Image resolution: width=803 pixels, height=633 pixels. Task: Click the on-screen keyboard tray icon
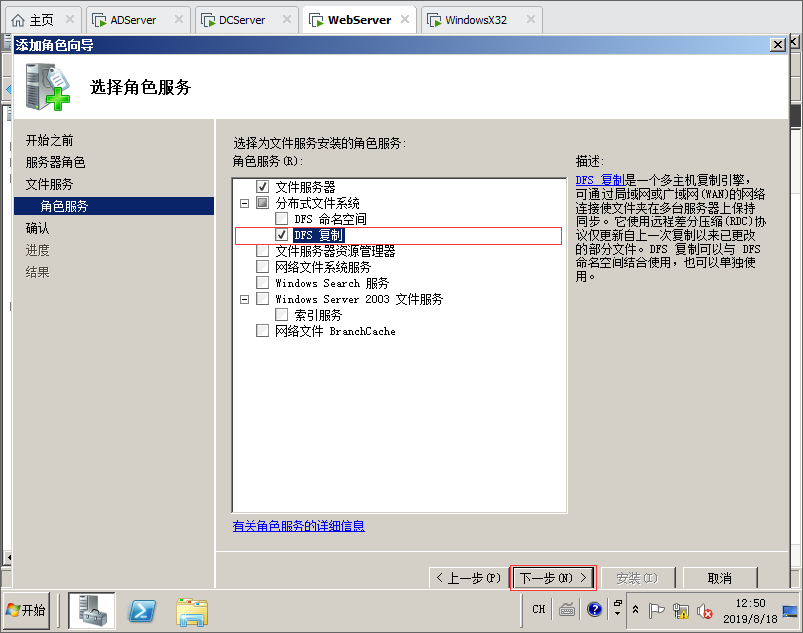coord(567,609)
